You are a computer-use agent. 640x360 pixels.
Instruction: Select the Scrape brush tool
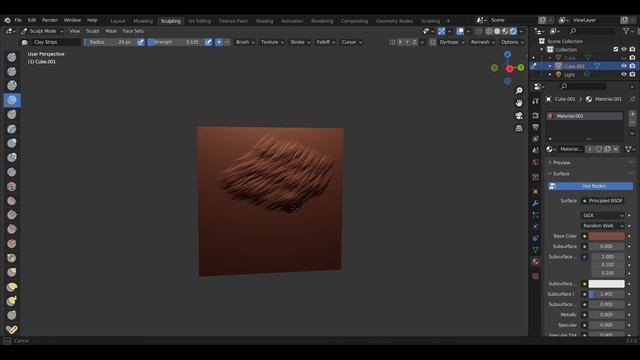point(12,229)
